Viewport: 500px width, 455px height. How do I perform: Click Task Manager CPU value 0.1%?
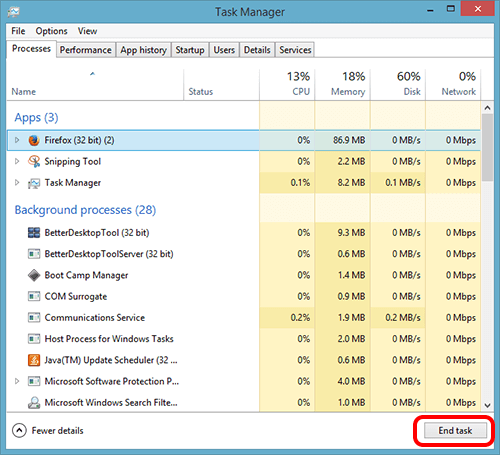(300, 183)
